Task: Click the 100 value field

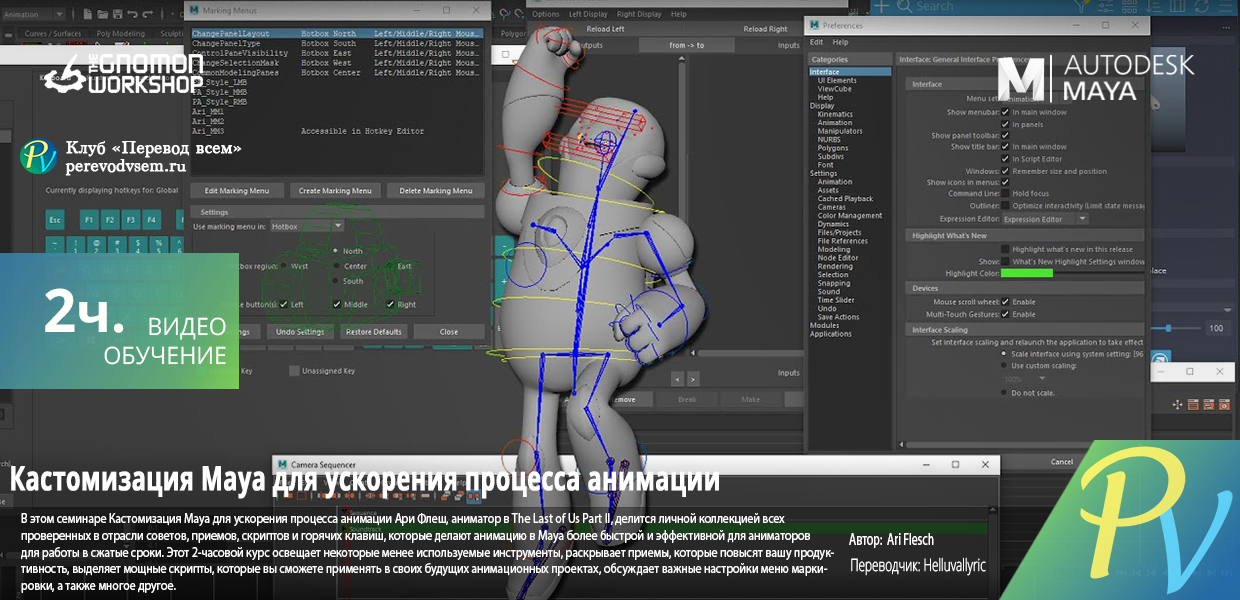Action: coord(1218,328)
